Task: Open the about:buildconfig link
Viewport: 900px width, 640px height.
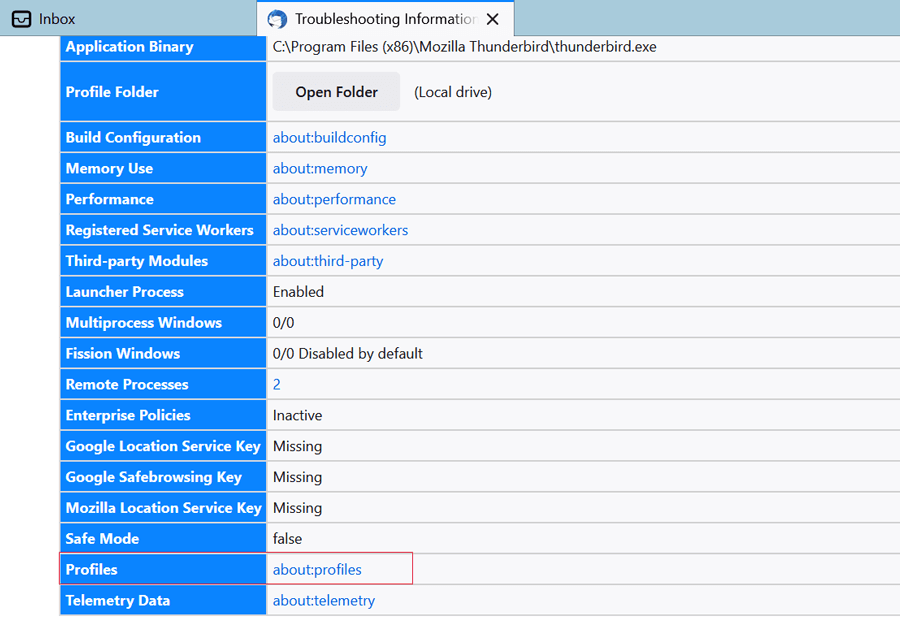Action: click(329, 138)
